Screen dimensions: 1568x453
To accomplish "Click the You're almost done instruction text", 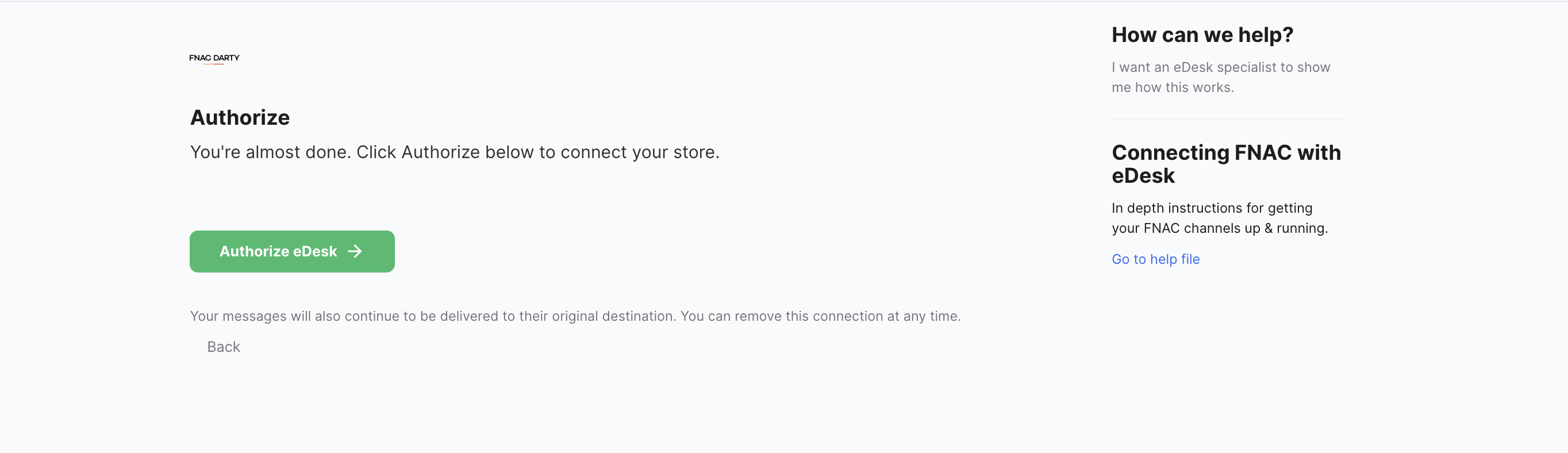I will [455, 152].
